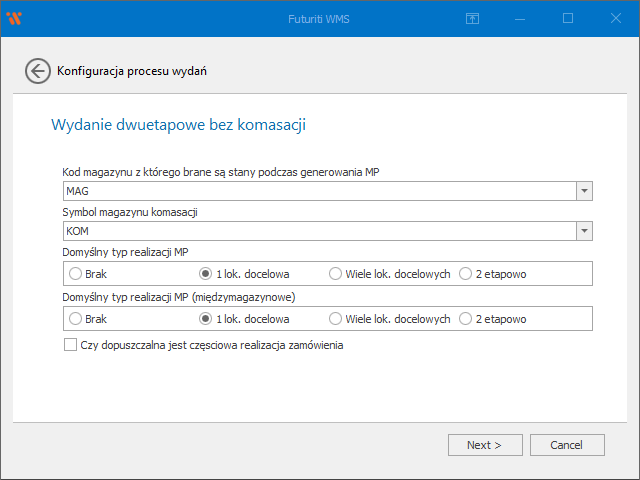This screenshot has height=480, width=640.
Task: Click the Futuriti WMS logo icon
Action: coord(14,18)
